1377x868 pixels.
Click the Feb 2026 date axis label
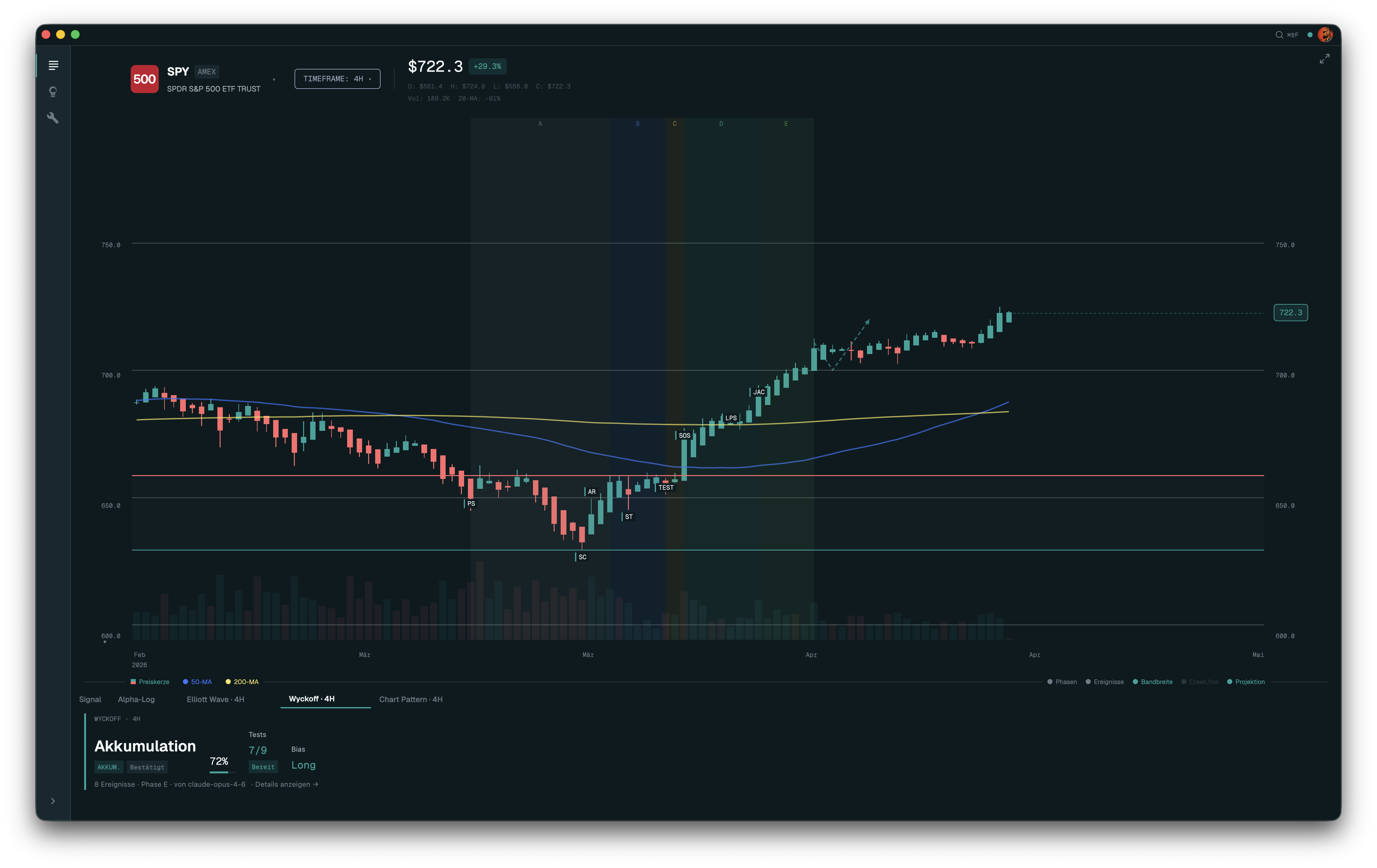pos(140,660)
